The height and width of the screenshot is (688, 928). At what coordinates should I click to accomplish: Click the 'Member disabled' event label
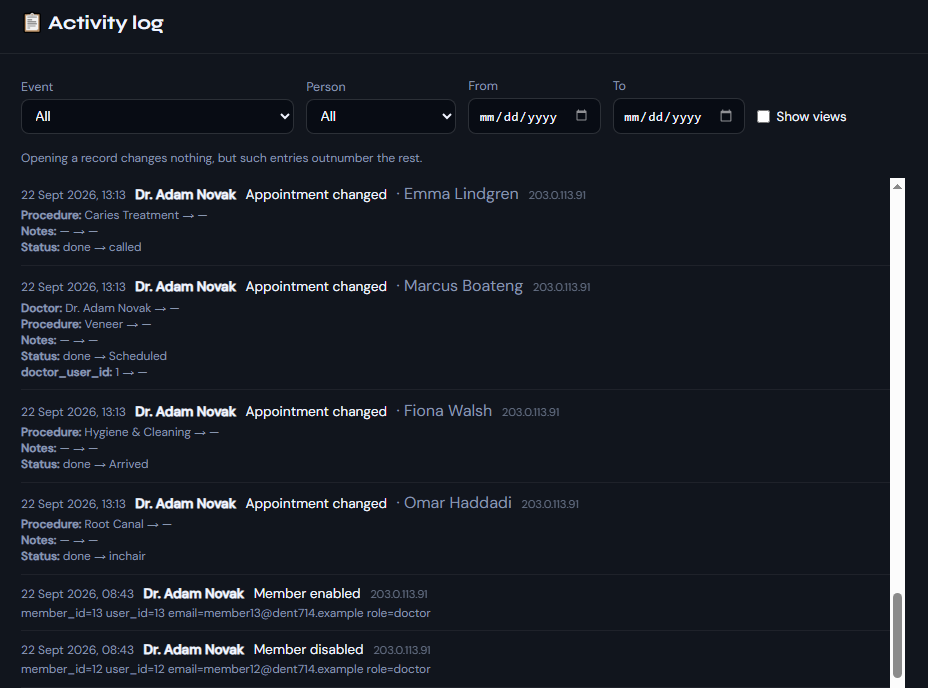[308, 650]
